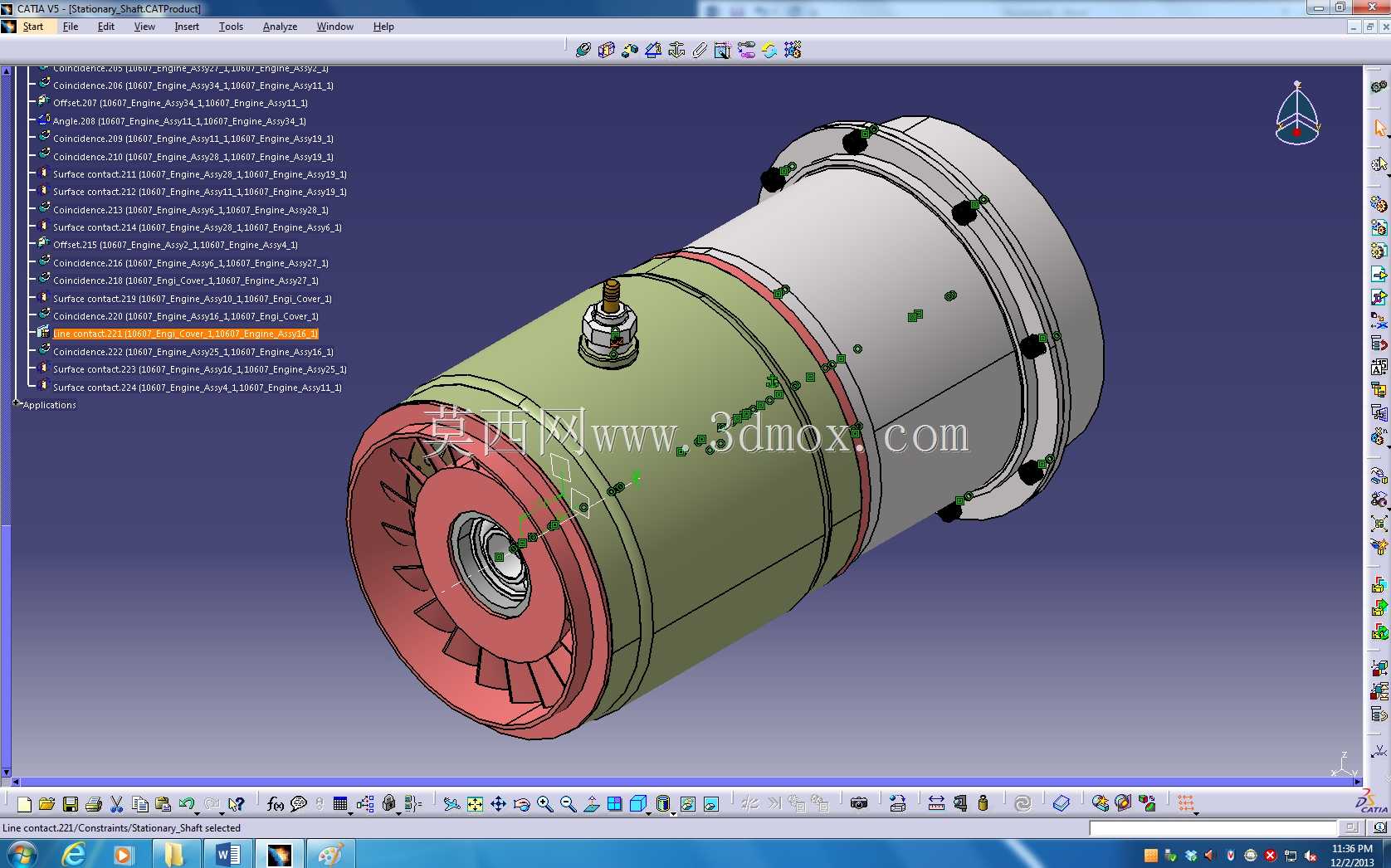
Task: Click the Fit All In icon
Action: click(x=475, y=803)
